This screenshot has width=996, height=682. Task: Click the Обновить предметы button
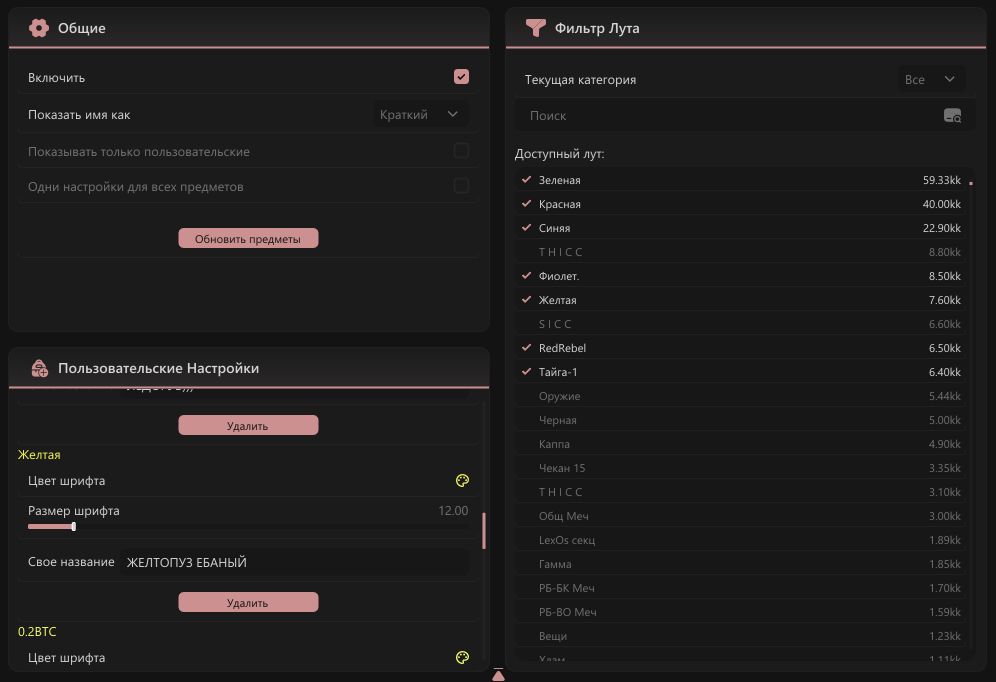point(248,239)
